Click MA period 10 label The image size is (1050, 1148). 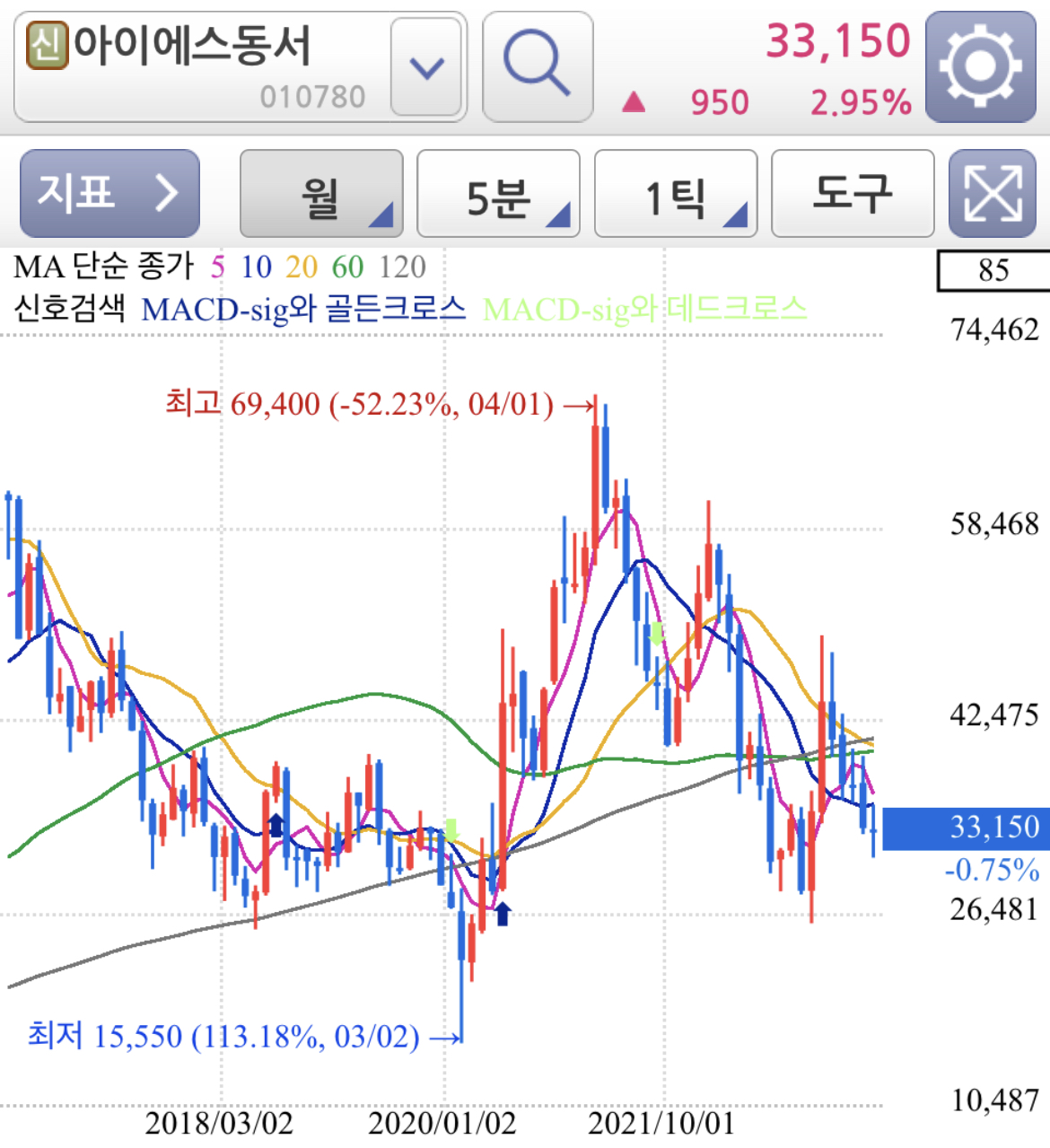click(256, 267)
